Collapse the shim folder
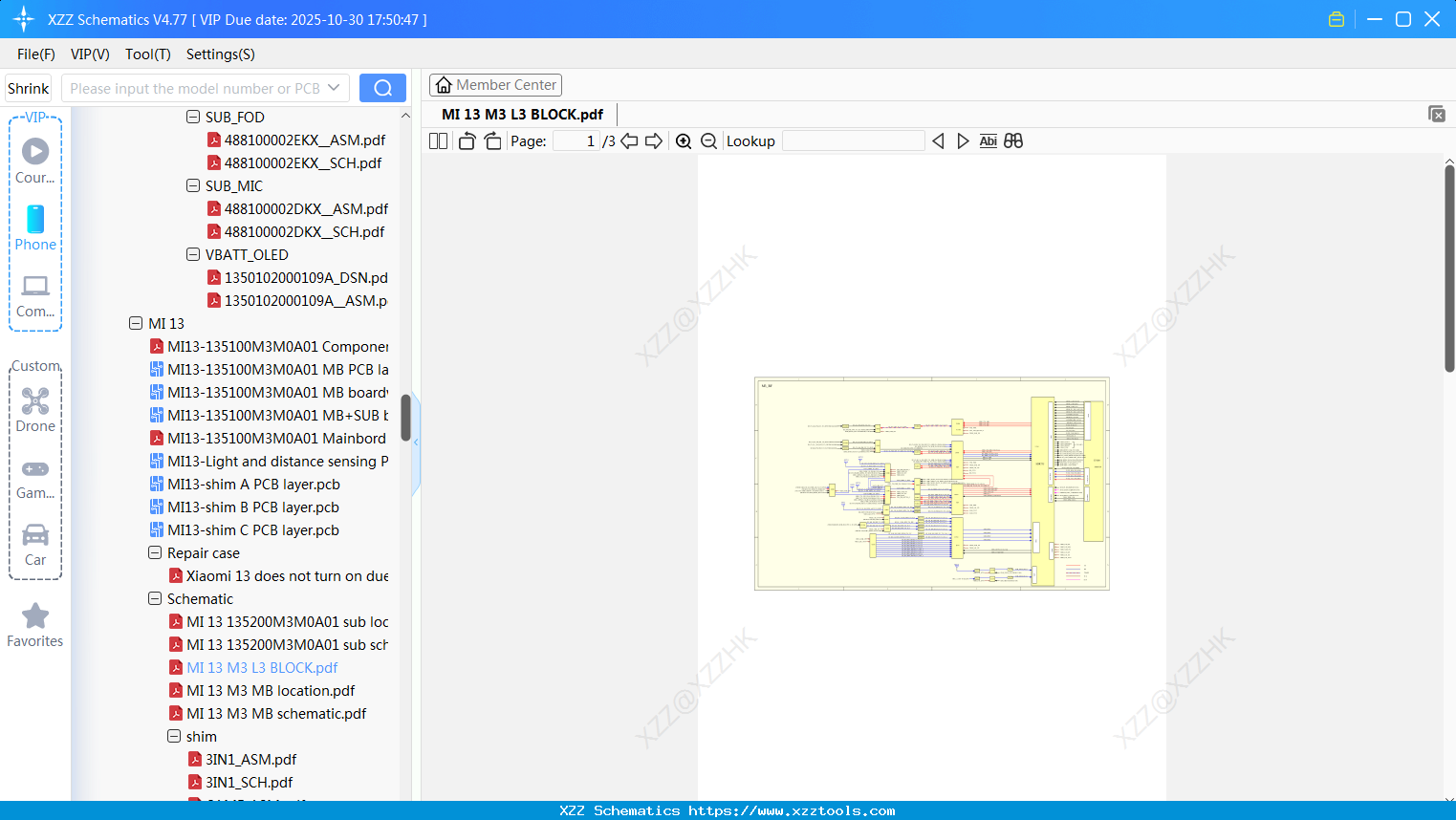Image resolution: width=1456 pixels, height=820 pixels. pyautogui.click(x=174, y=737)
